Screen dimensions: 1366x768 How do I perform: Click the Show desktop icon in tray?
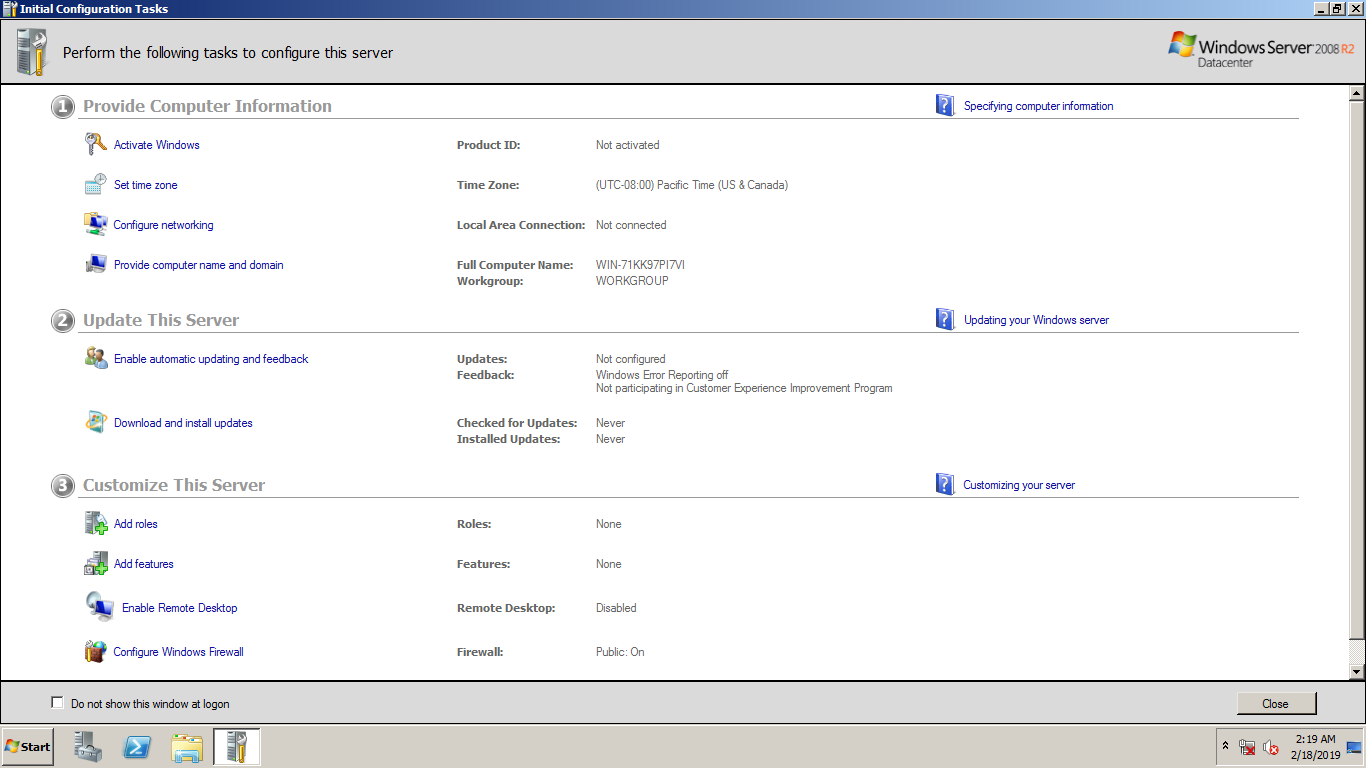(1354, 747)
